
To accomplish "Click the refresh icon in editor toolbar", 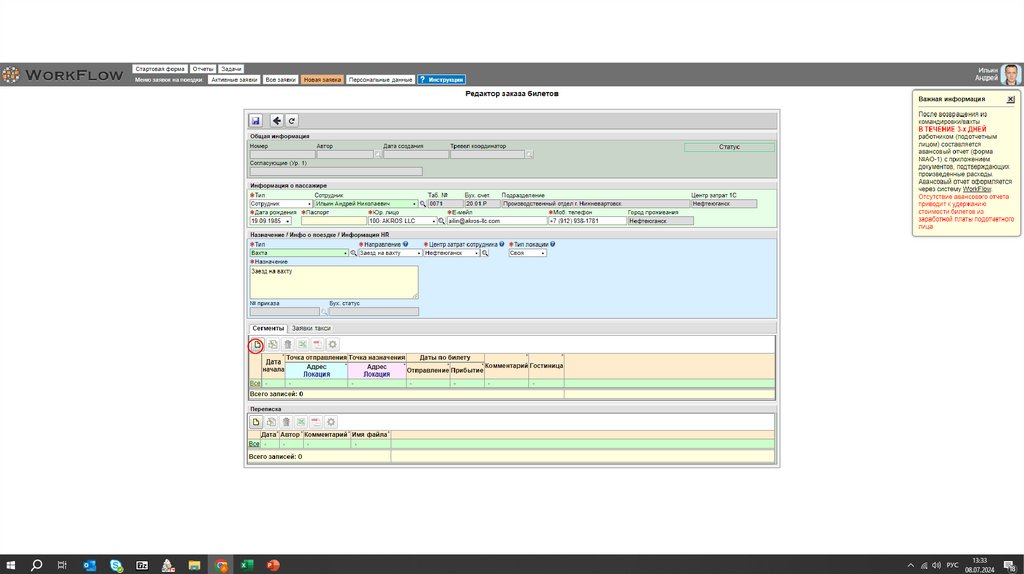I will [x=292, y=119].
